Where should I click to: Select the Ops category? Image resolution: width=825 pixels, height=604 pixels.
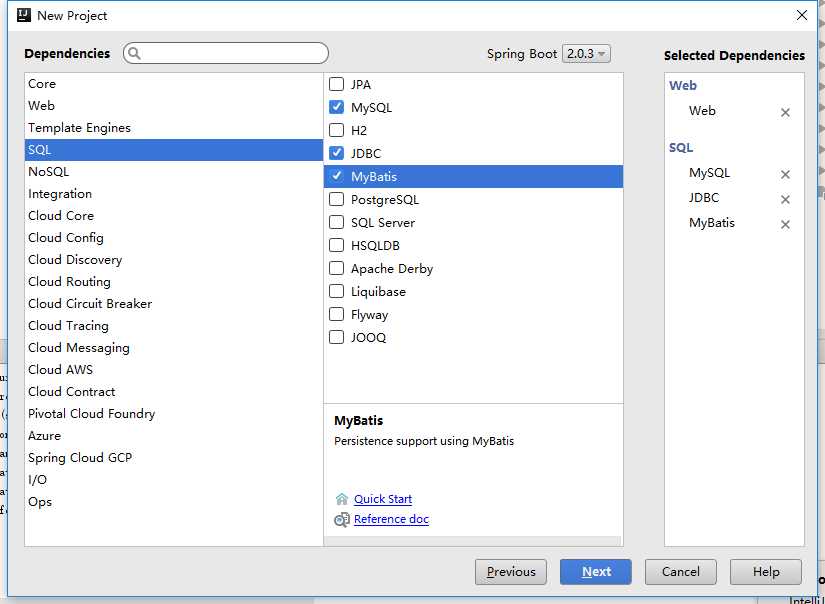click(x=174, y=502)
